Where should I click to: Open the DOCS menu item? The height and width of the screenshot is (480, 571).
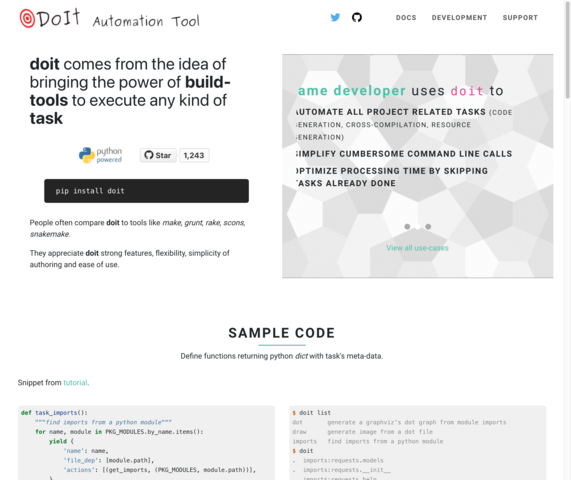tap(406, 17)
